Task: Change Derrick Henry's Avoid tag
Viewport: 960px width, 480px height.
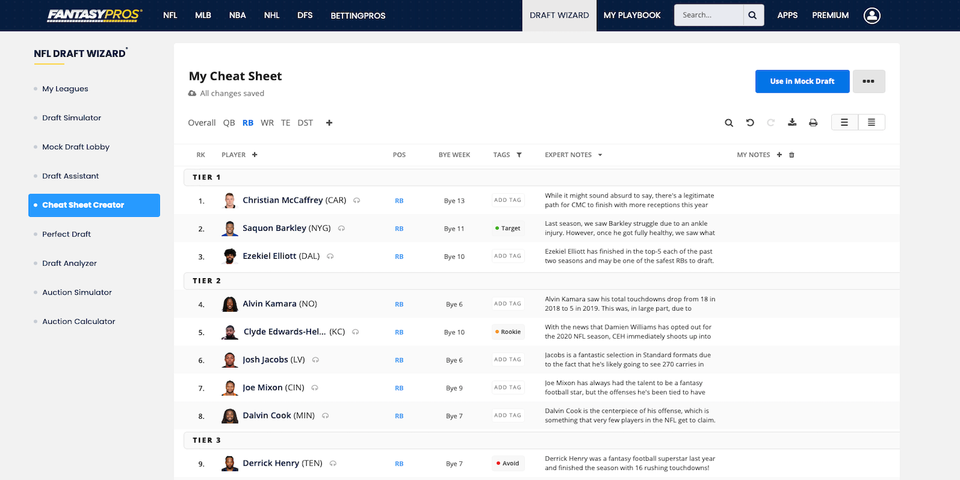Action: click(508, 463)
